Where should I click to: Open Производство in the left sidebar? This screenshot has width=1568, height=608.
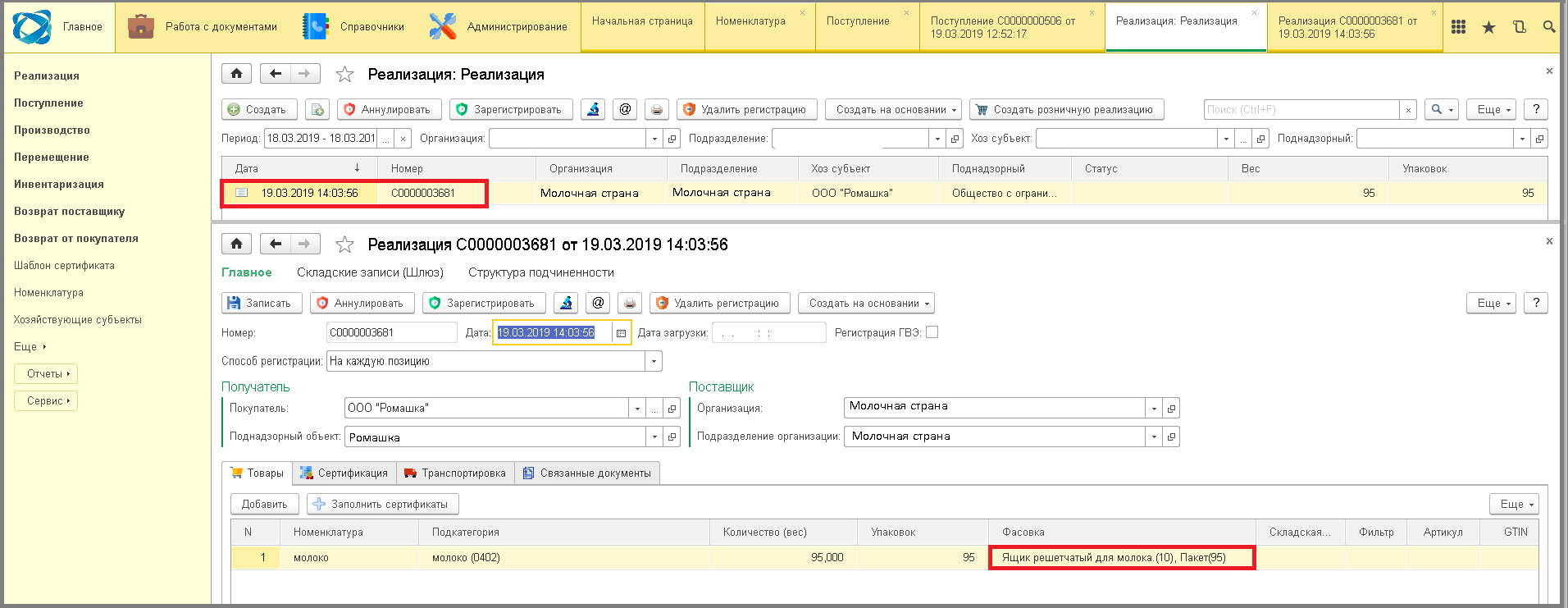pyautogui.click(x=52, y=130)
